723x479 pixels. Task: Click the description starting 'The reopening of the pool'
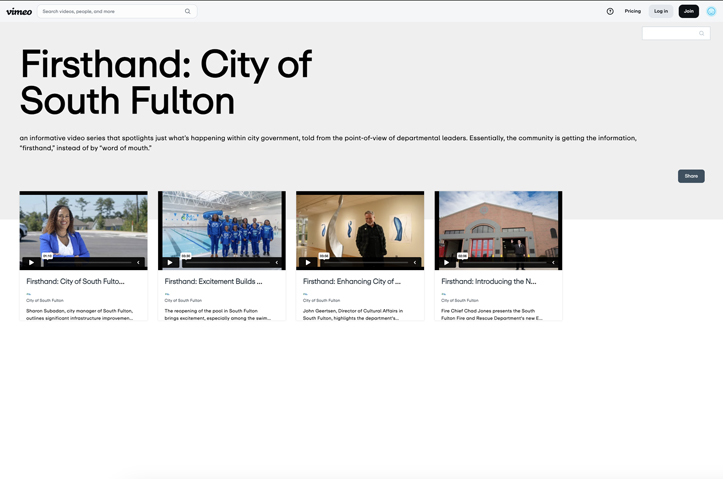(x=218, y=314)
